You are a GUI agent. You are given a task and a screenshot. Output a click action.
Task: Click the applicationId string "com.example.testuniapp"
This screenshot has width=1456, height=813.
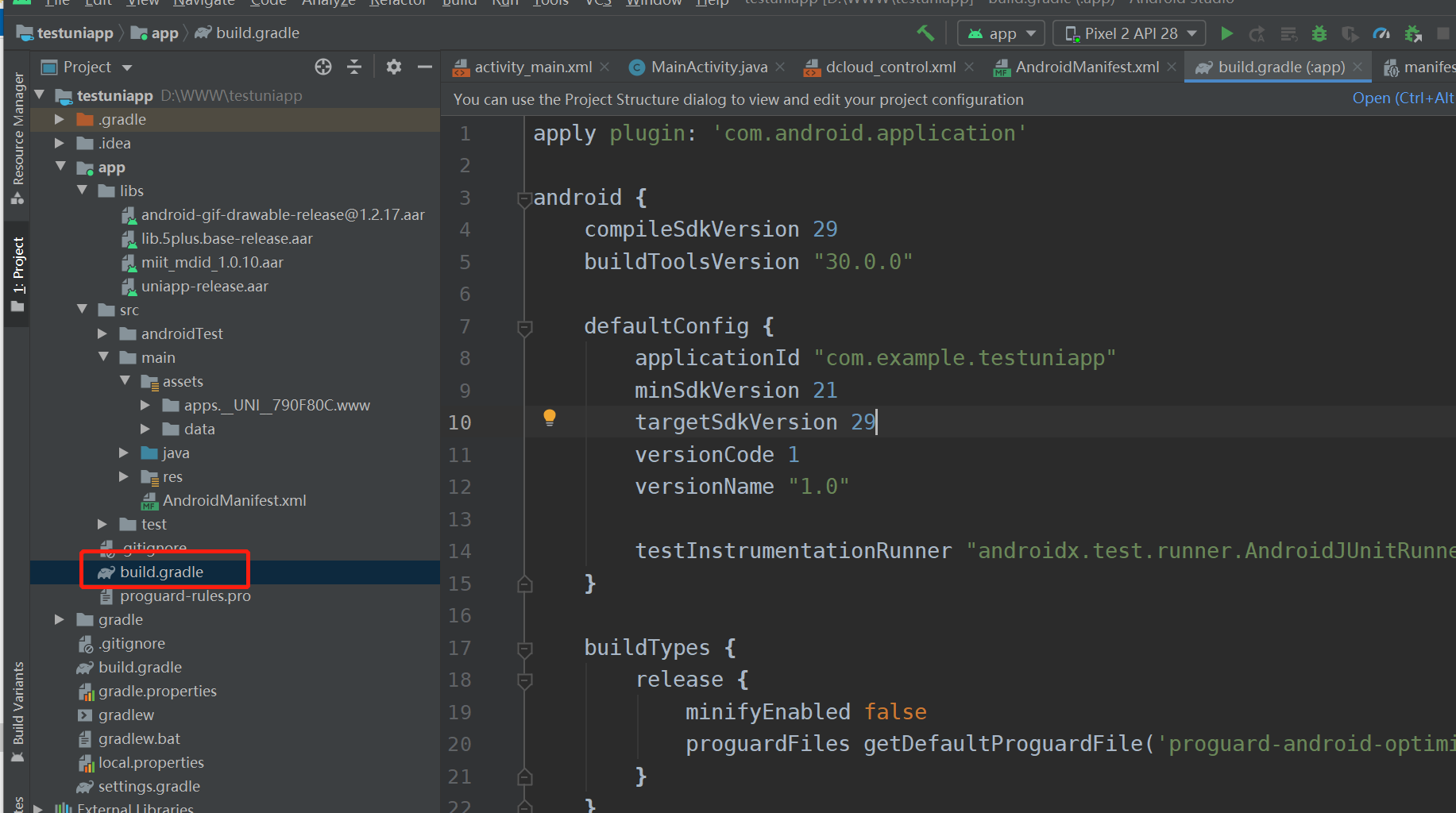click(964, 358)
